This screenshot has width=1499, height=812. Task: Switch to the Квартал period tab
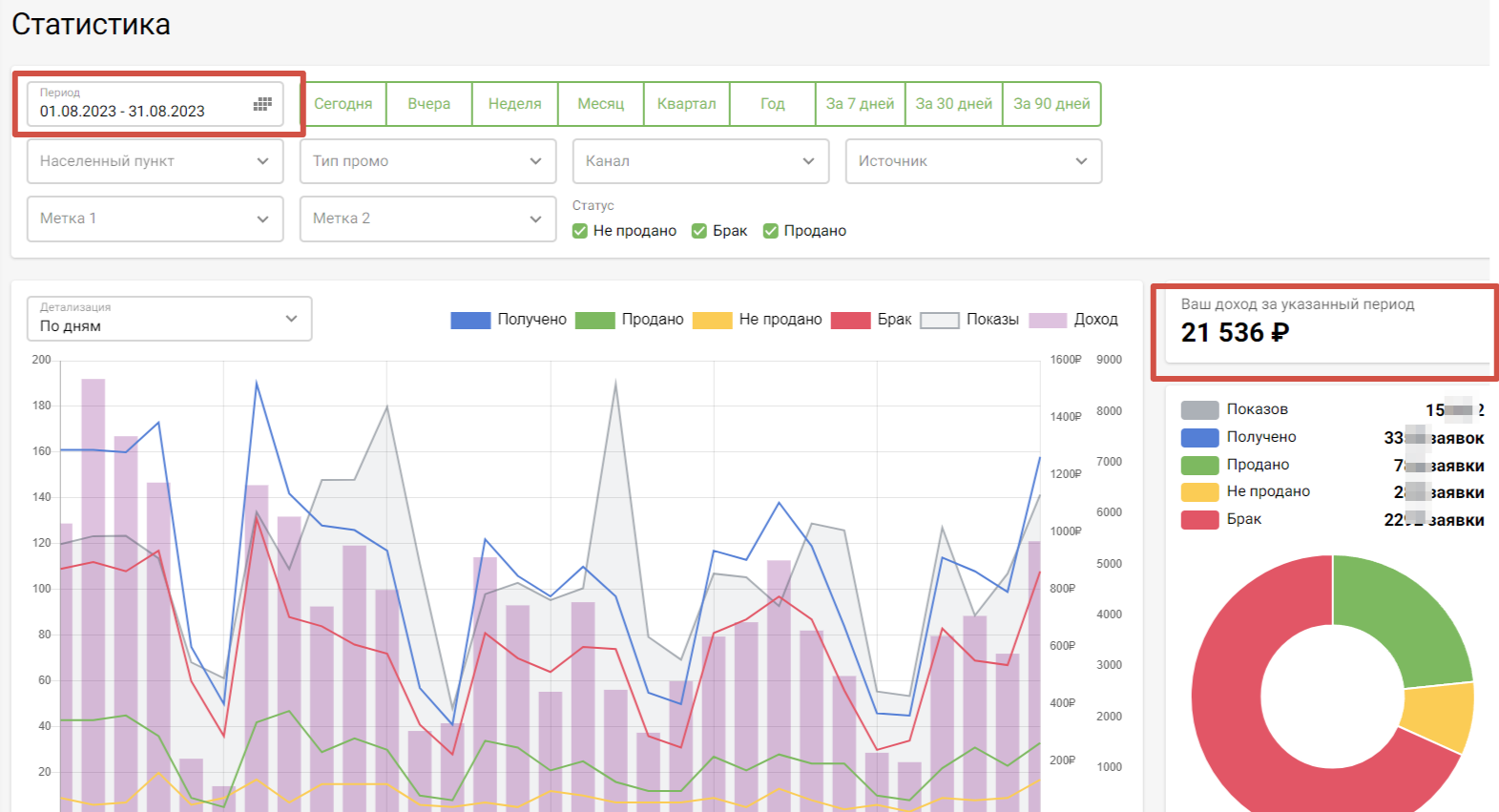pos(686,104)
